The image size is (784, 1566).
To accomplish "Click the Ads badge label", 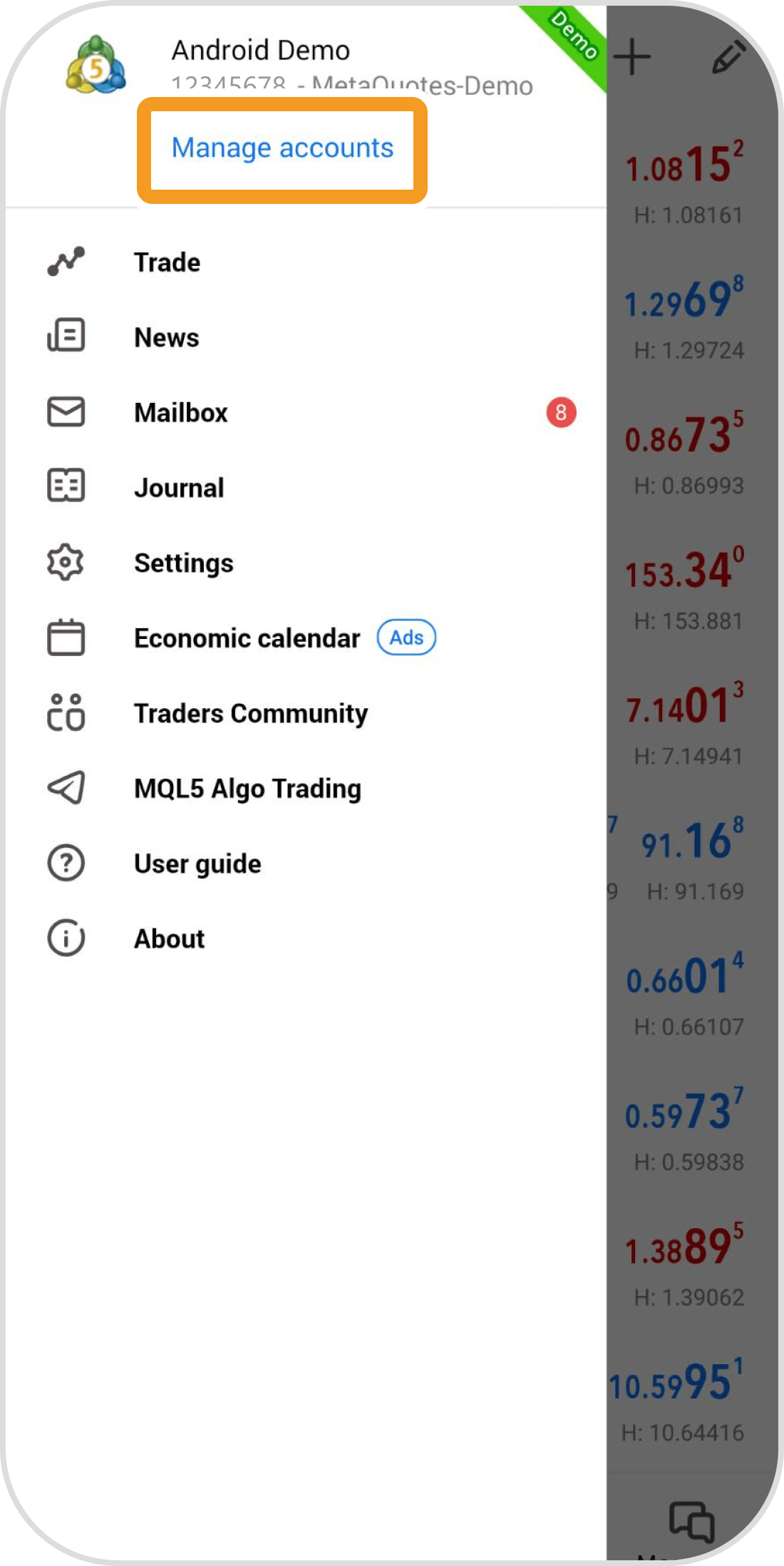I will [x=406, y=638].
